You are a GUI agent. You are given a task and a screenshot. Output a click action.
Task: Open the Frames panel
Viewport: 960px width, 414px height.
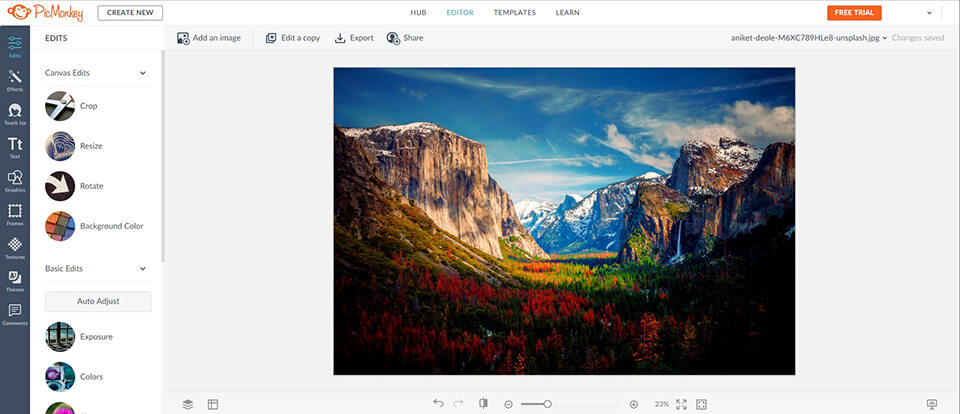[15, 214]
